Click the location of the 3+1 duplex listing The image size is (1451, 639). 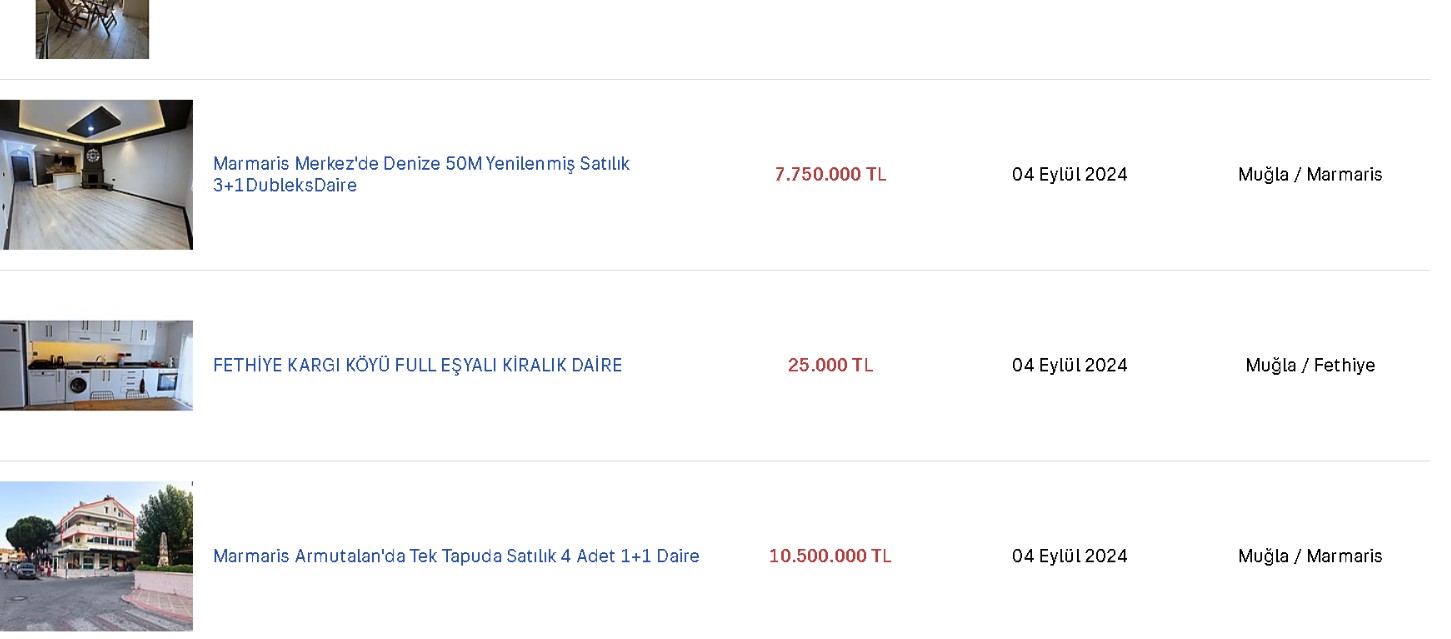pyautogui.click(x=1310, y=174)
